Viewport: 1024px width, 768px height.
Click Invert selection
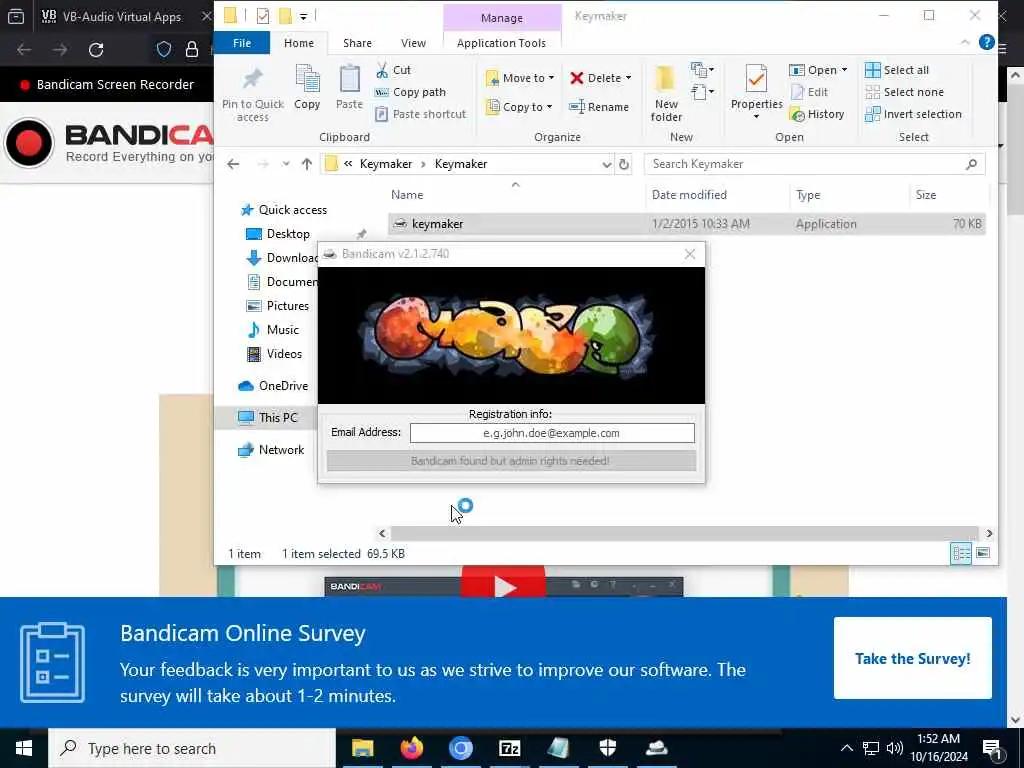coord(913,114)
